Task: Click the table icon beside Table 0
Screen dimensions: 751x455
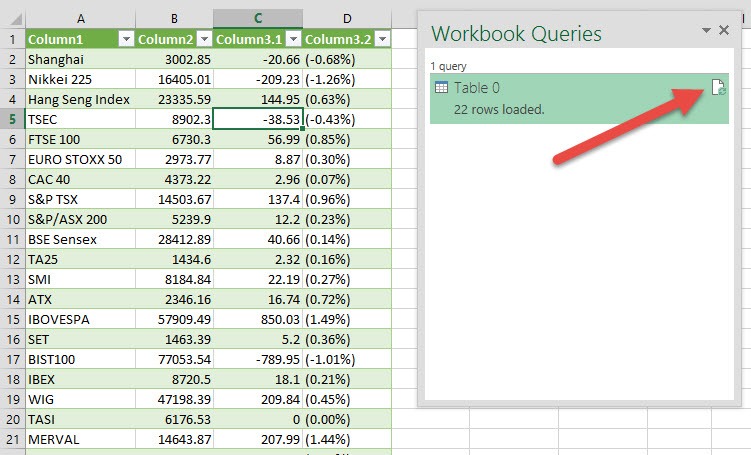Action: tap(441, 88)
